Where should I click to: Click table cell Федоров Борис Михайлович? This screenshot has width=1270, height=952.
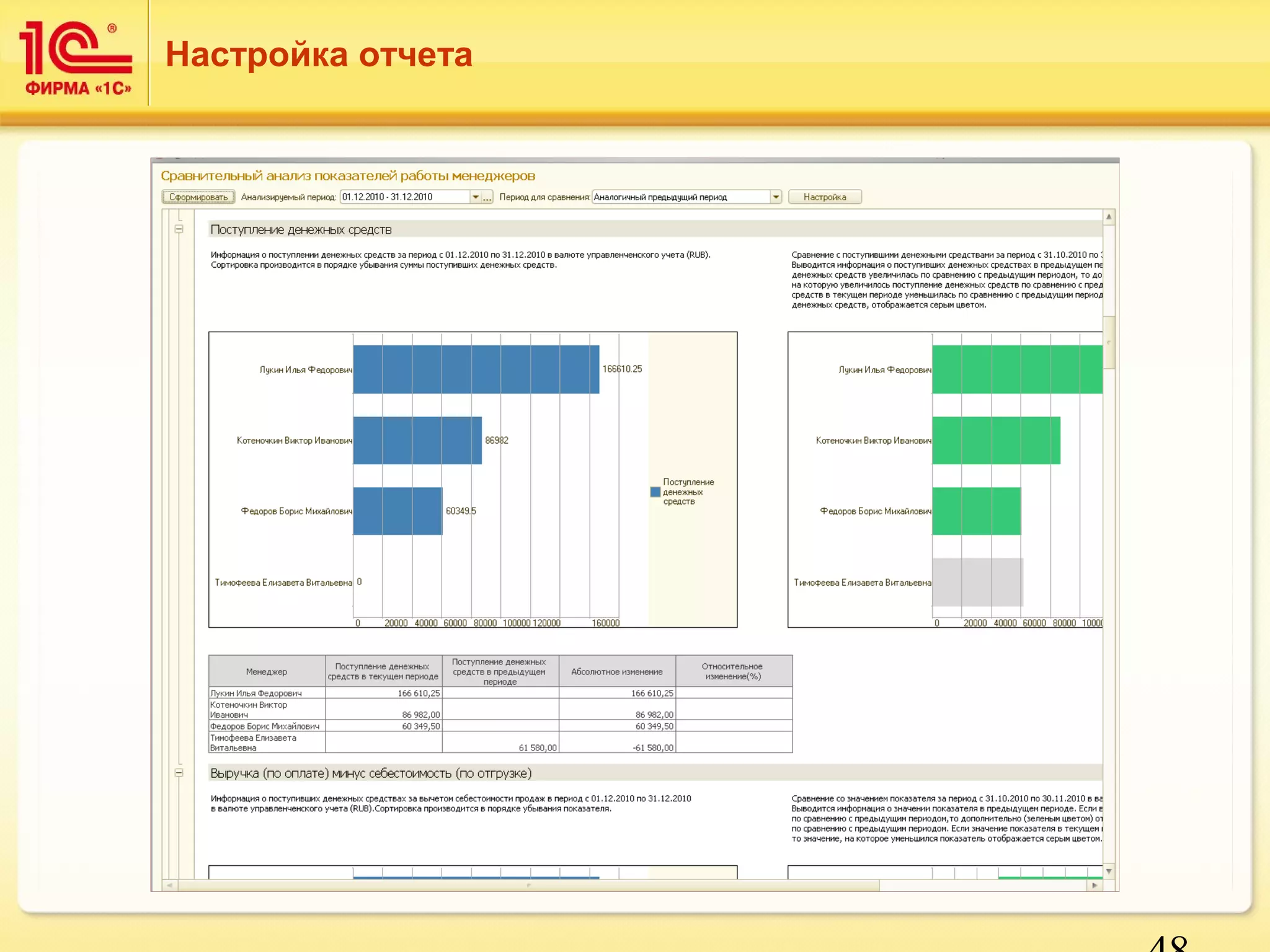(267, 726)
